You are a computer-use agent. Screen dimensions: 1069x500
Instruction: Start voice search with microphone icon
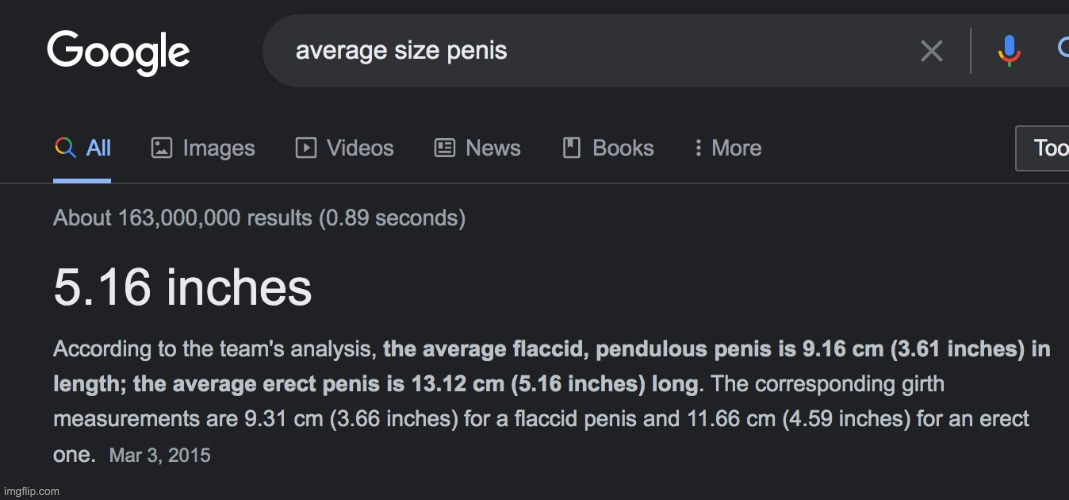click(1009, 50)
